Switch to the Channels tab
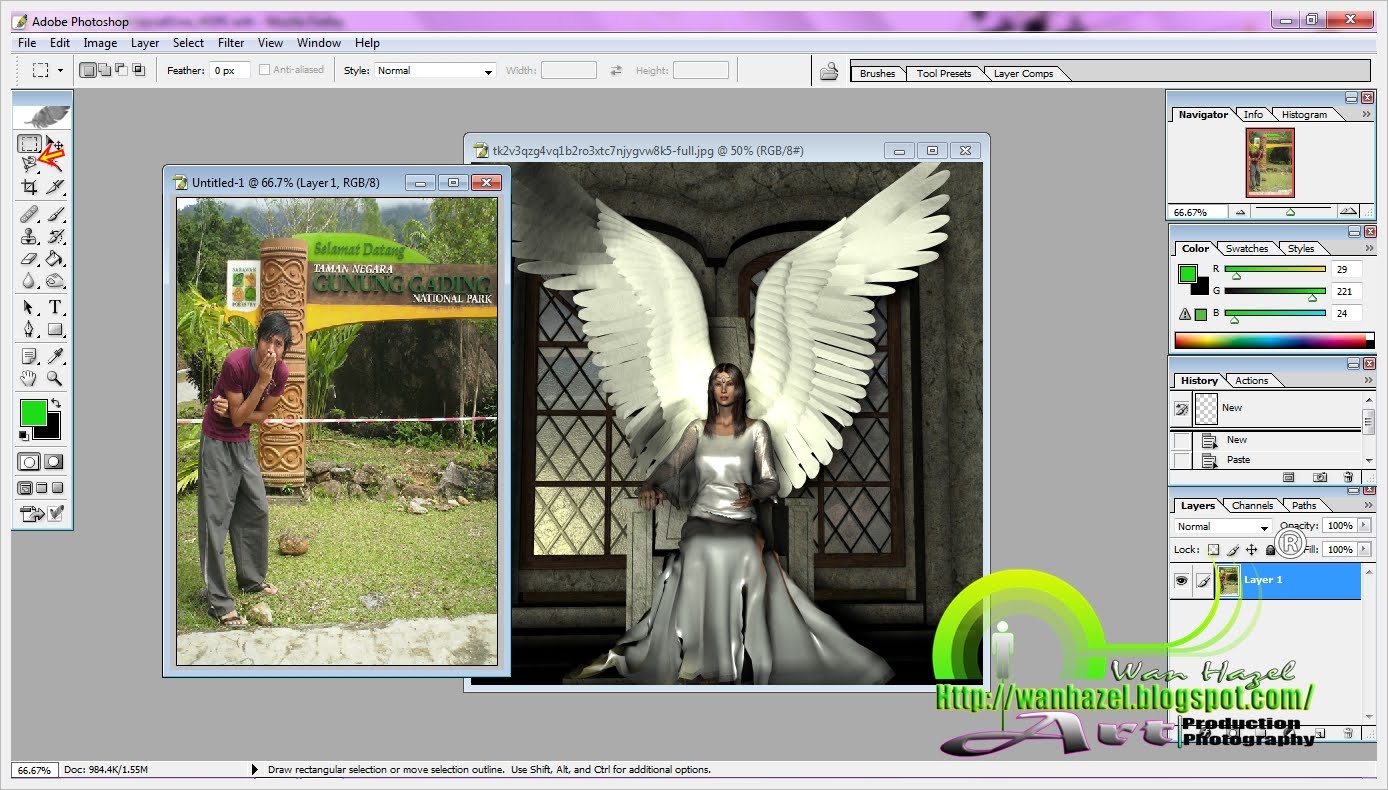The image size is (1388, 790). click(x=1252, y=505)
